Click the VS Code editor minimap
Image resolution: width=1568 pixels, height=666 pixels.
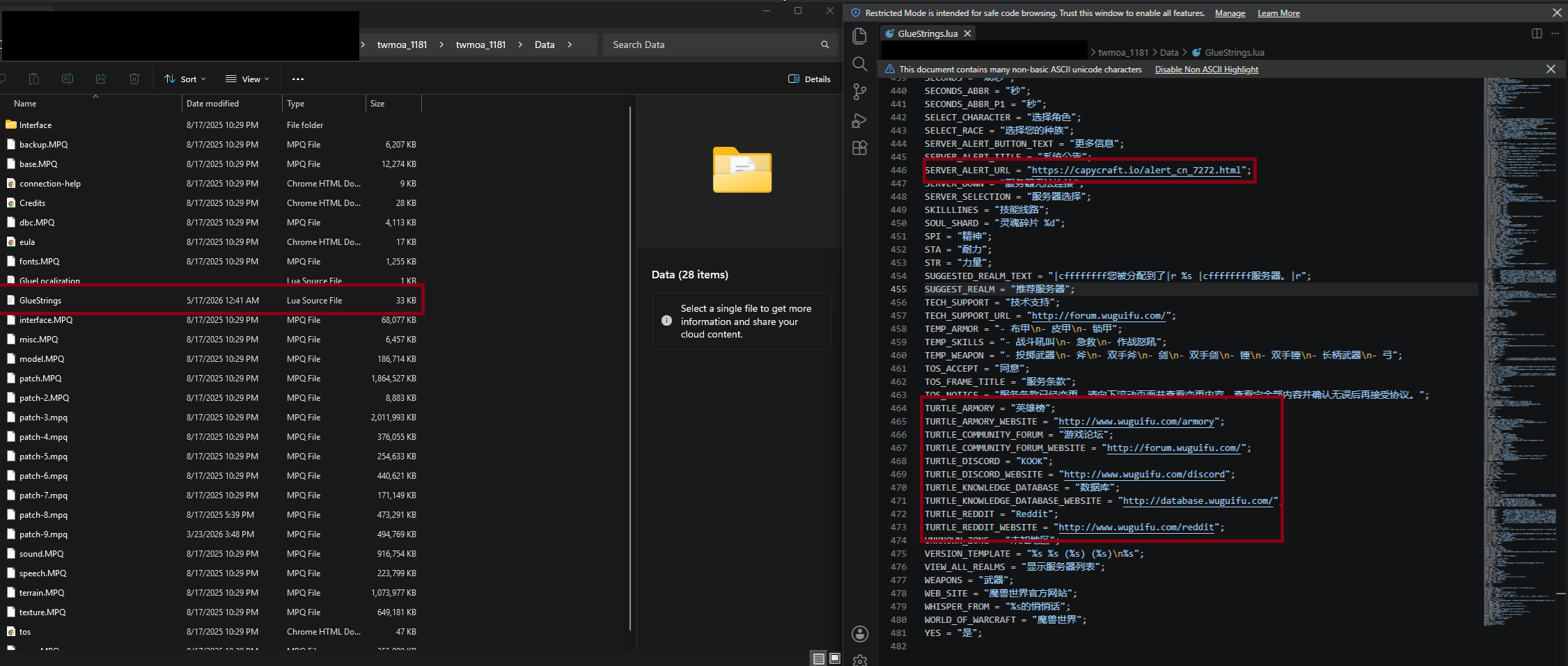click(1519, 351)
